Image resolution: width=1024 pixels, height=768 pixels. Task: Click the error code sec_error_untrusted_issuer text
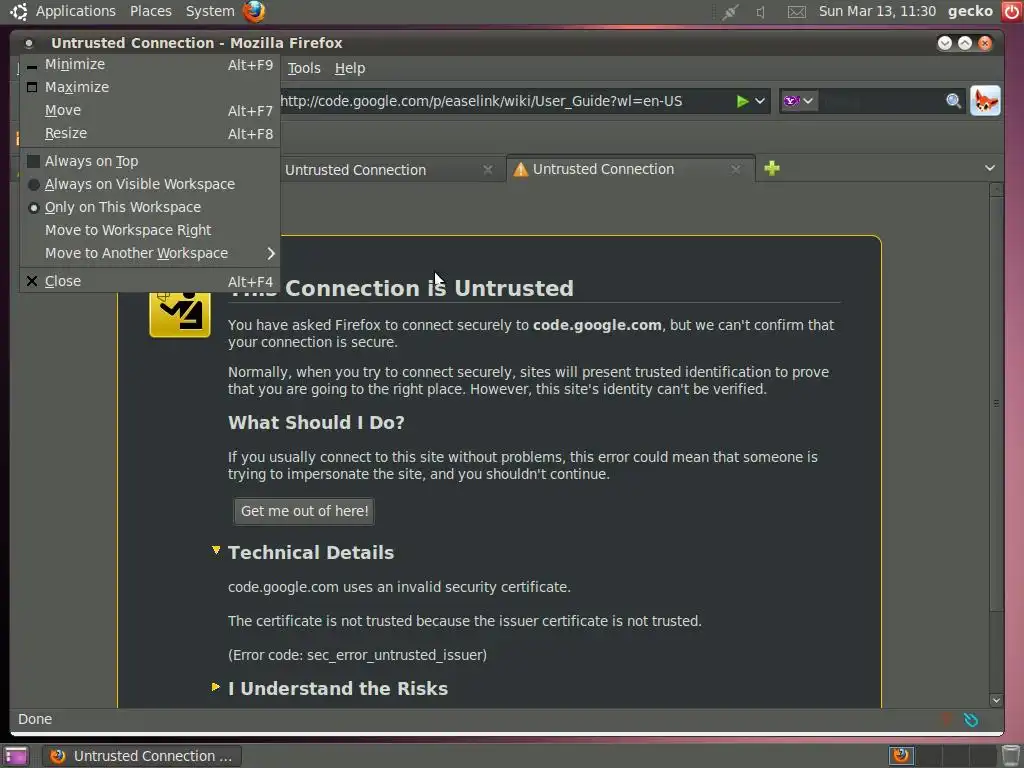[357, 655]
